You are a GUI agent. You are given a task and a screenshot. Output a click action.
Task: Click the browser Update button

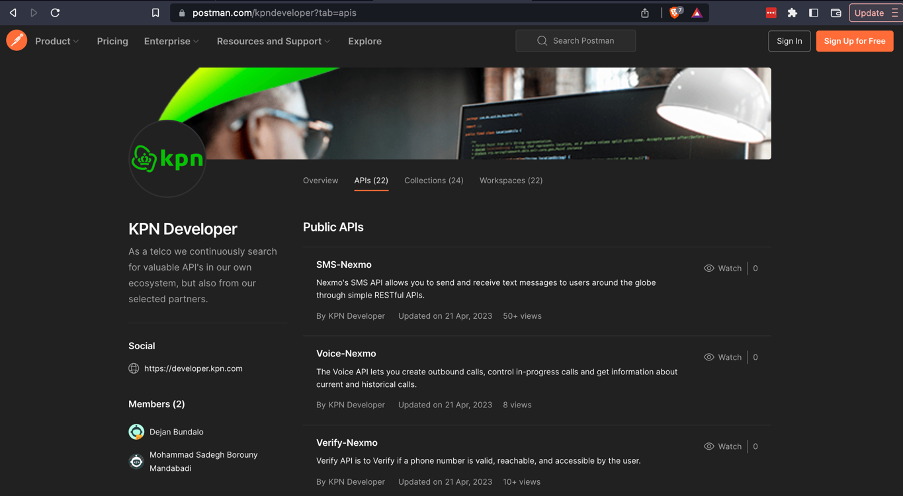869,13
